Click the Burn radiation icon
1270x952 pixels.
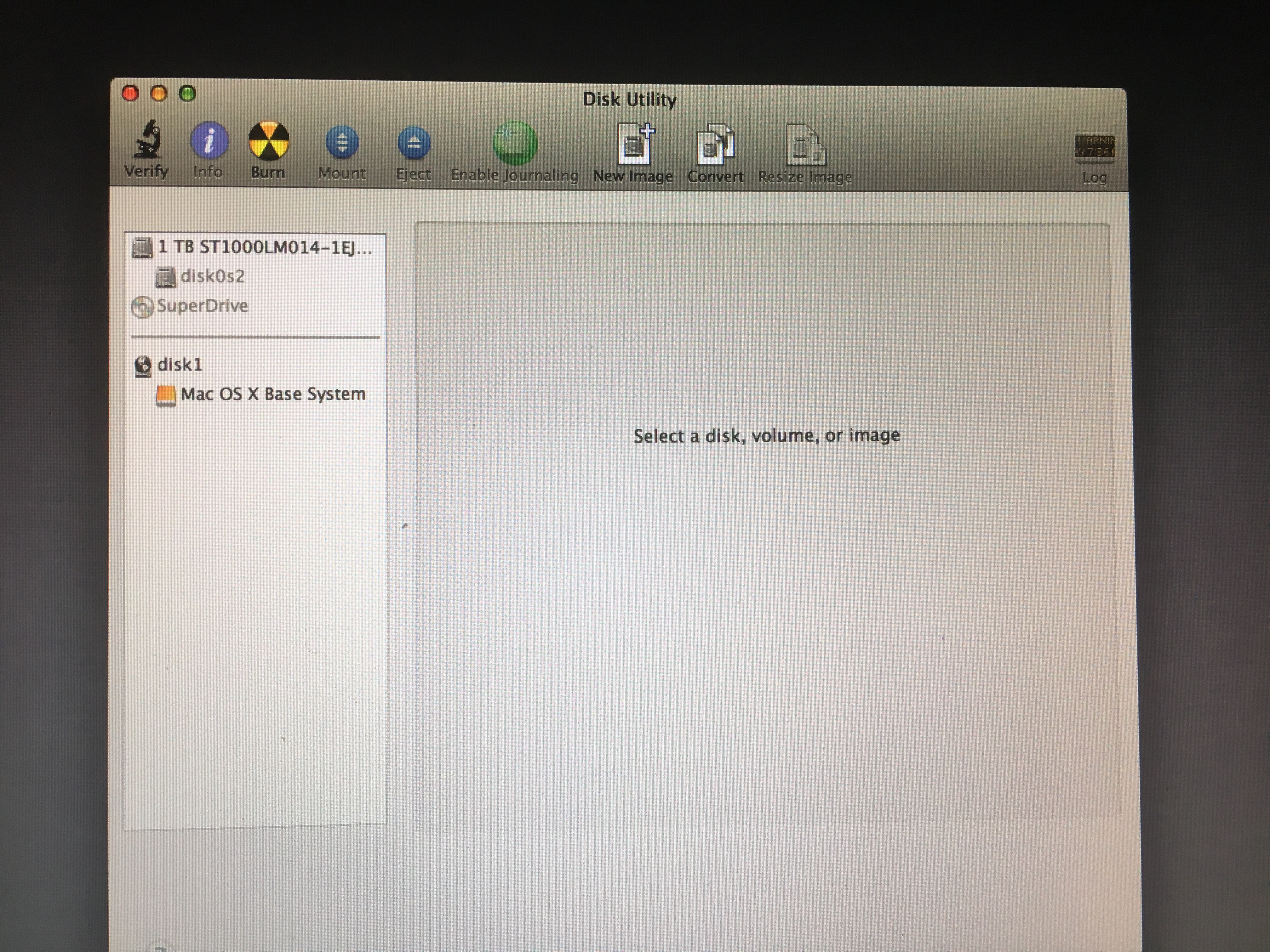point(268,141)
